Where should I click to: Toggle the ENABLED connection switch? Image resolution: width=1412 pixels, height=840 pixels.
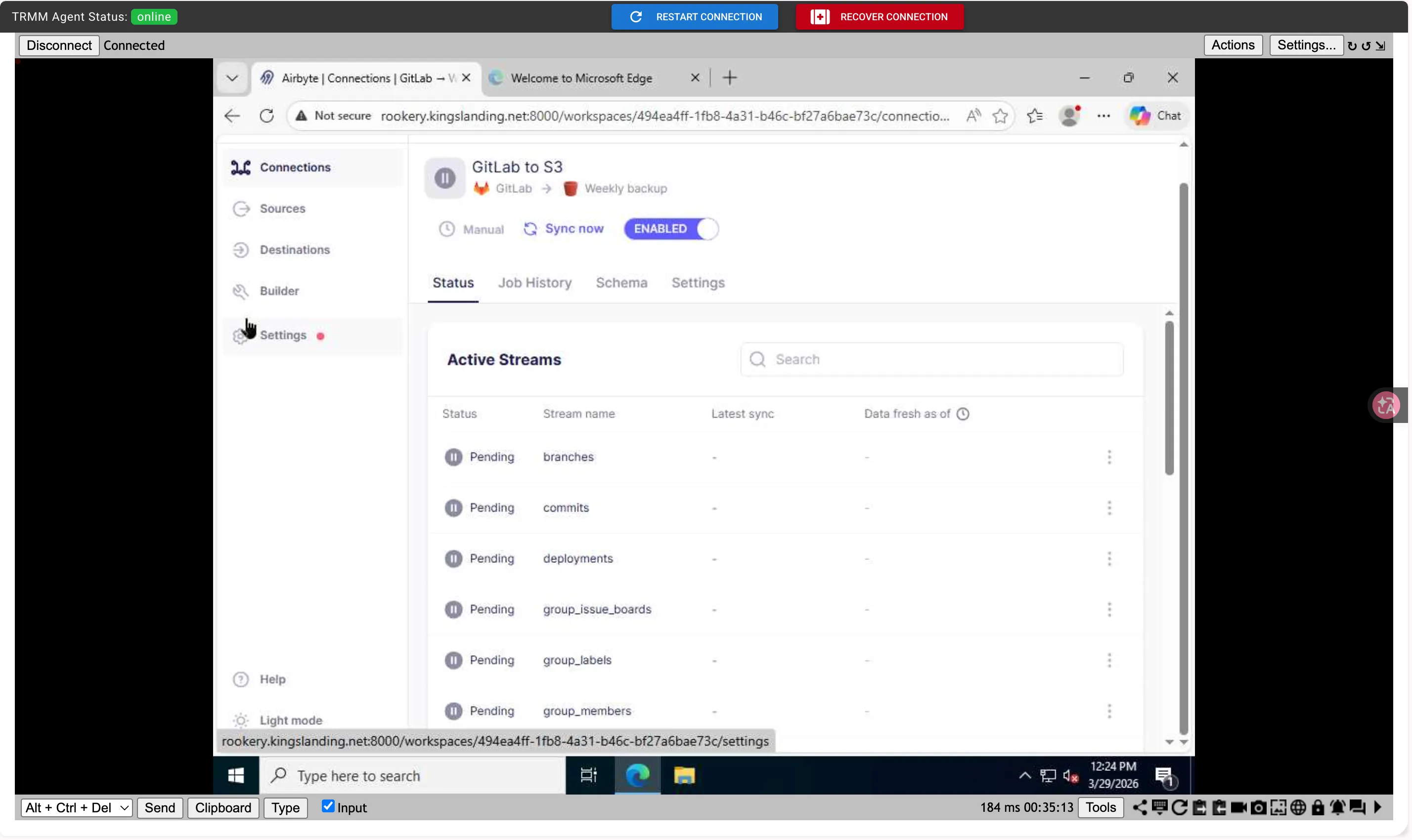pyautogui.click(x=671, y=229)
